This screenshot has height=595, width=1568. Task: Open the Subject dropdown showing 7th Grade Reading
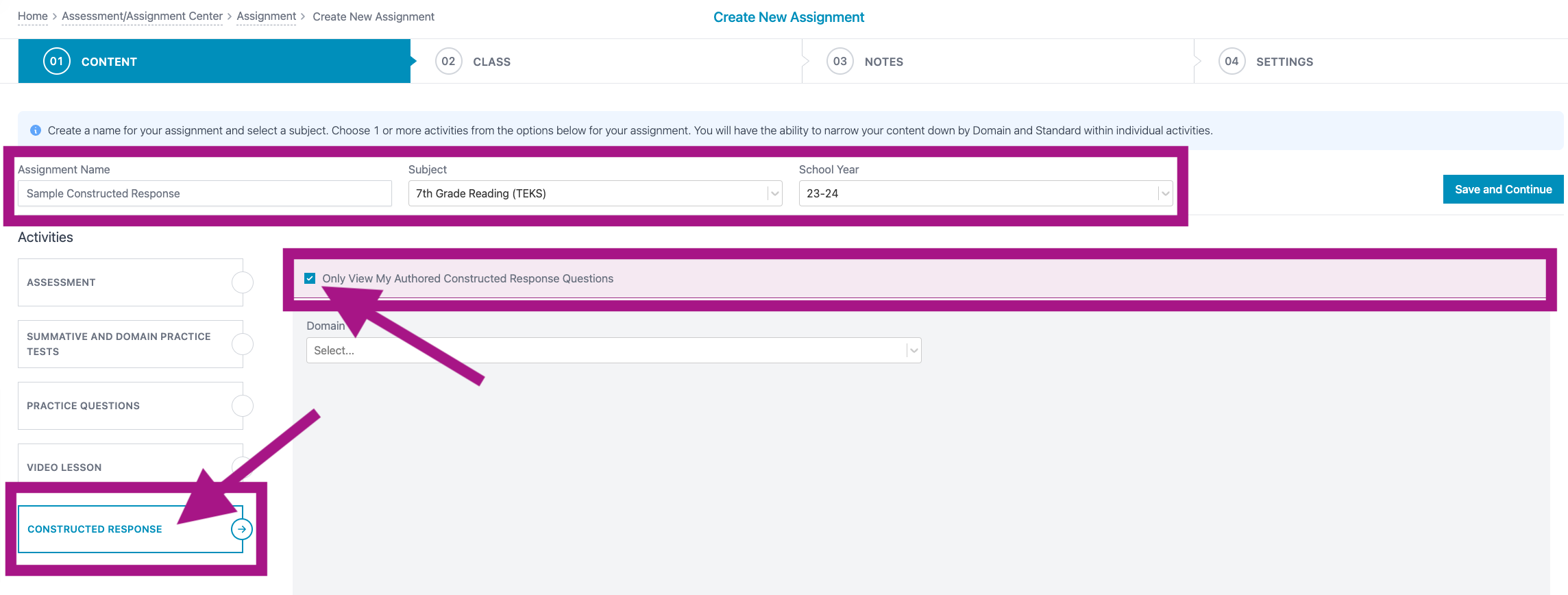point(595,193)
